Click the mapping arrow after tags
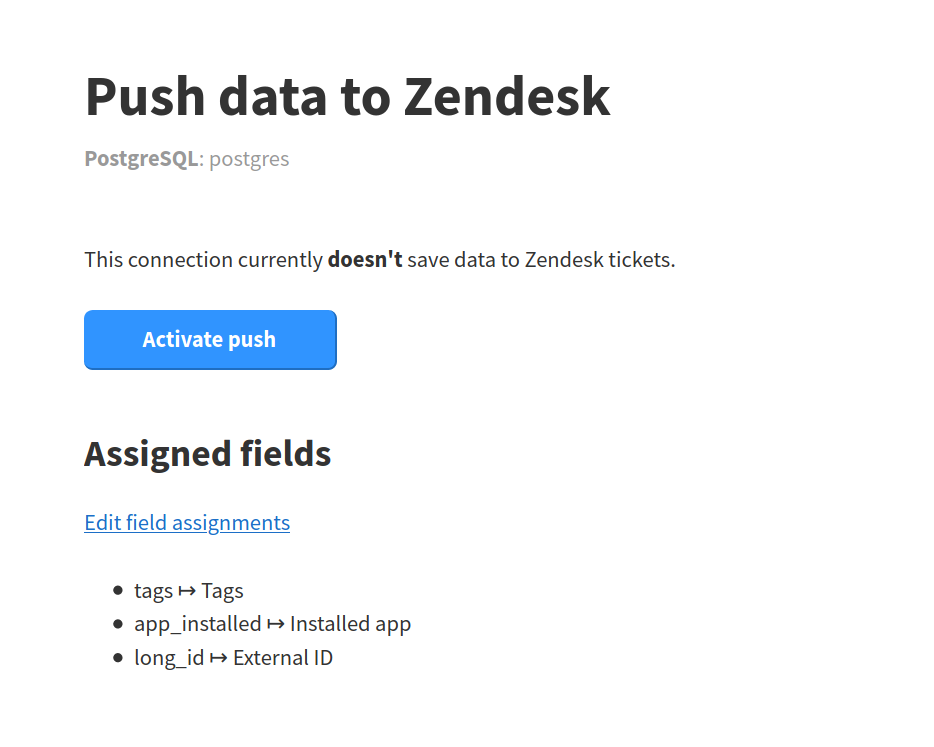934x747 pixels. click(x=187, y=591)
